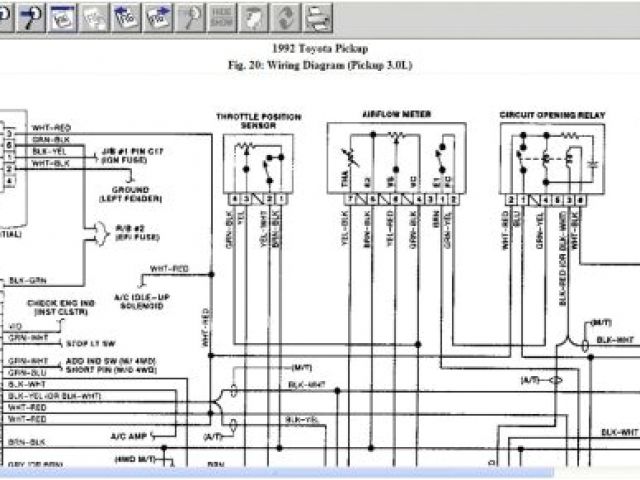The height and width of the screenshot is (480, 640).
Task: Toggle the Hide/Show toolbar button
Action: 222,15
